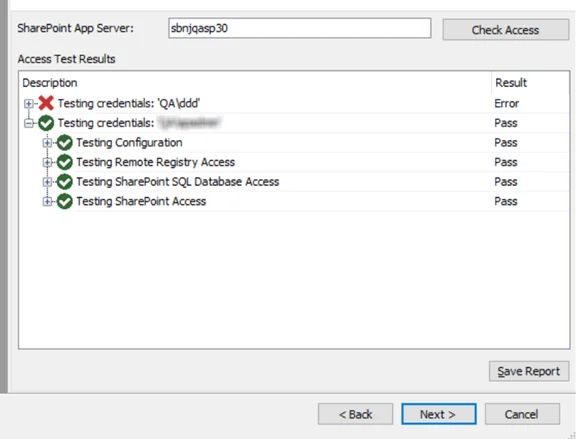Expand the 'QA\ddd' credentials node
This screenshot has width=576, height=439.
[x=28, y=104]
